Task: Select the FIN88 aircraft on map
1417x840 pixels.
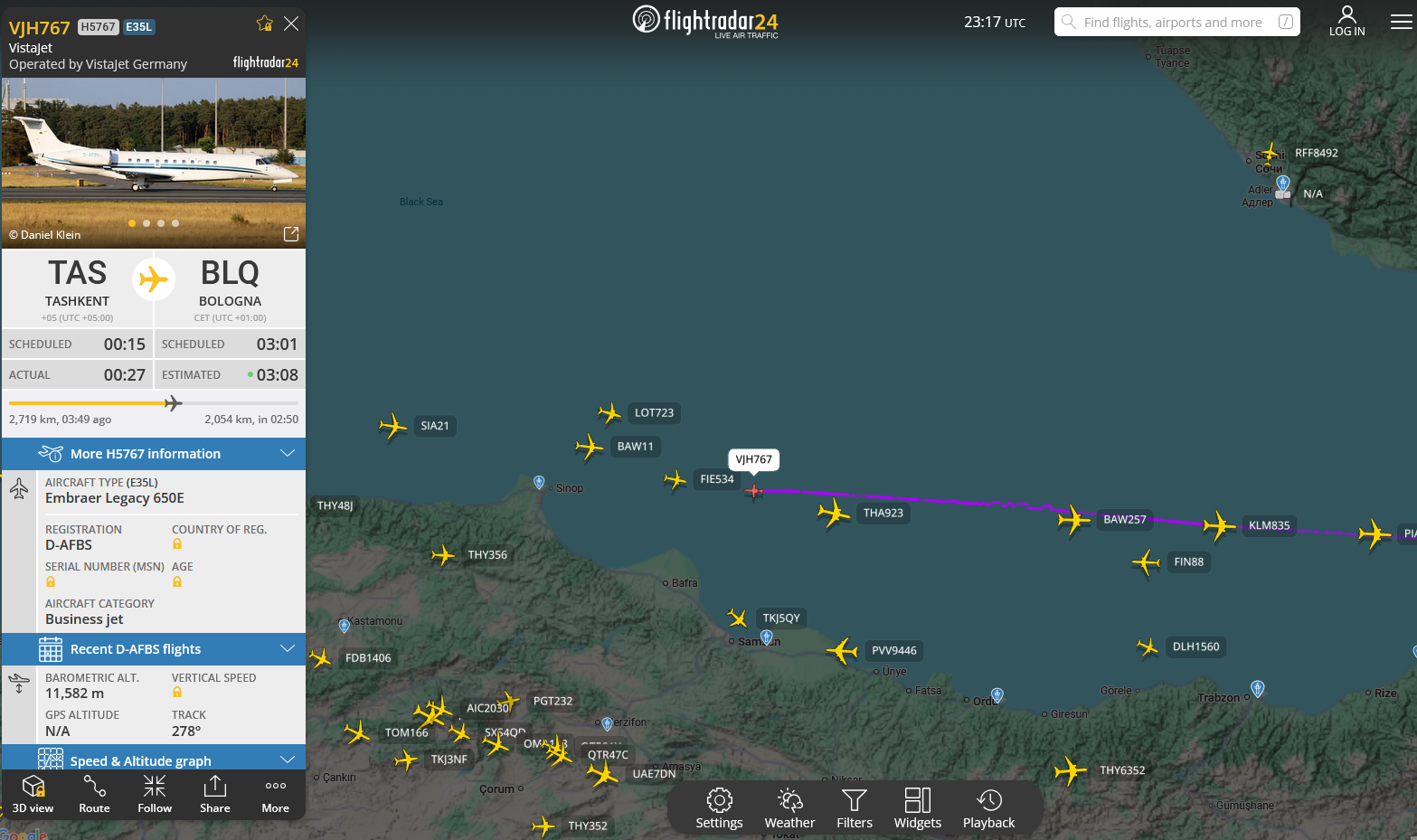Action: [x=1146, y=562]
